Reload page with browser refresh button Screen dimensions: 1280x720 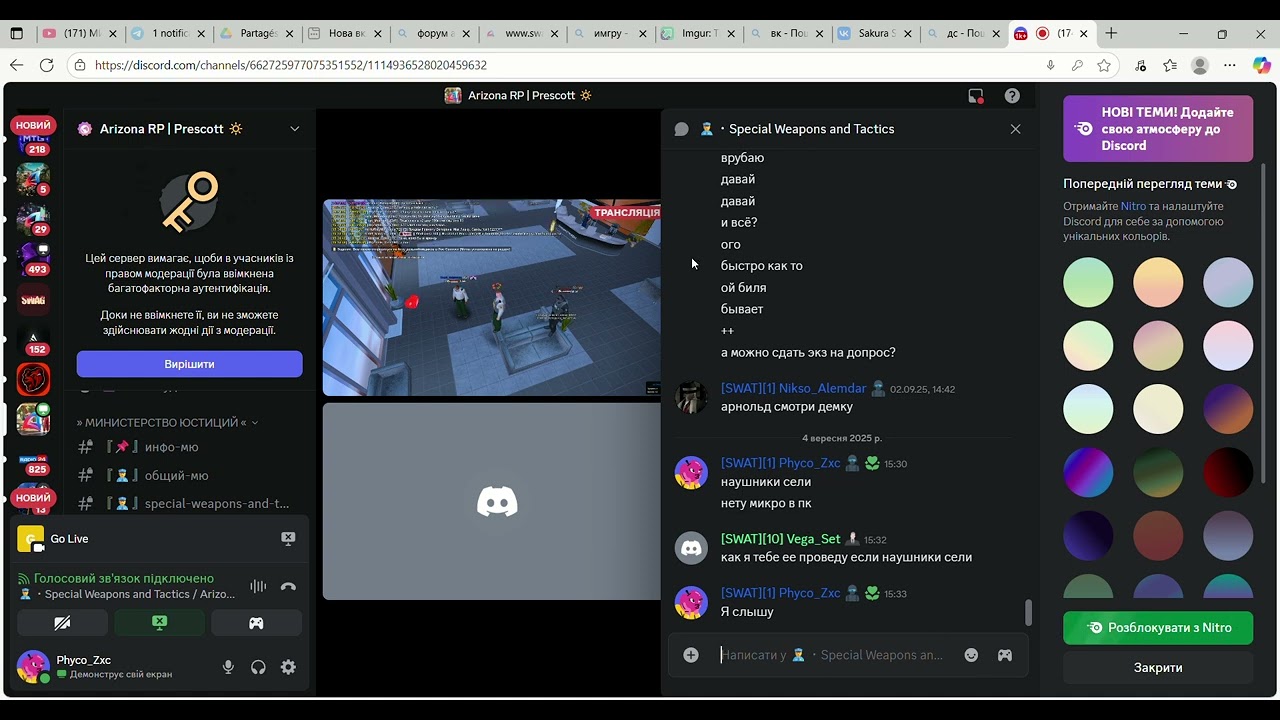coord(46,65)
